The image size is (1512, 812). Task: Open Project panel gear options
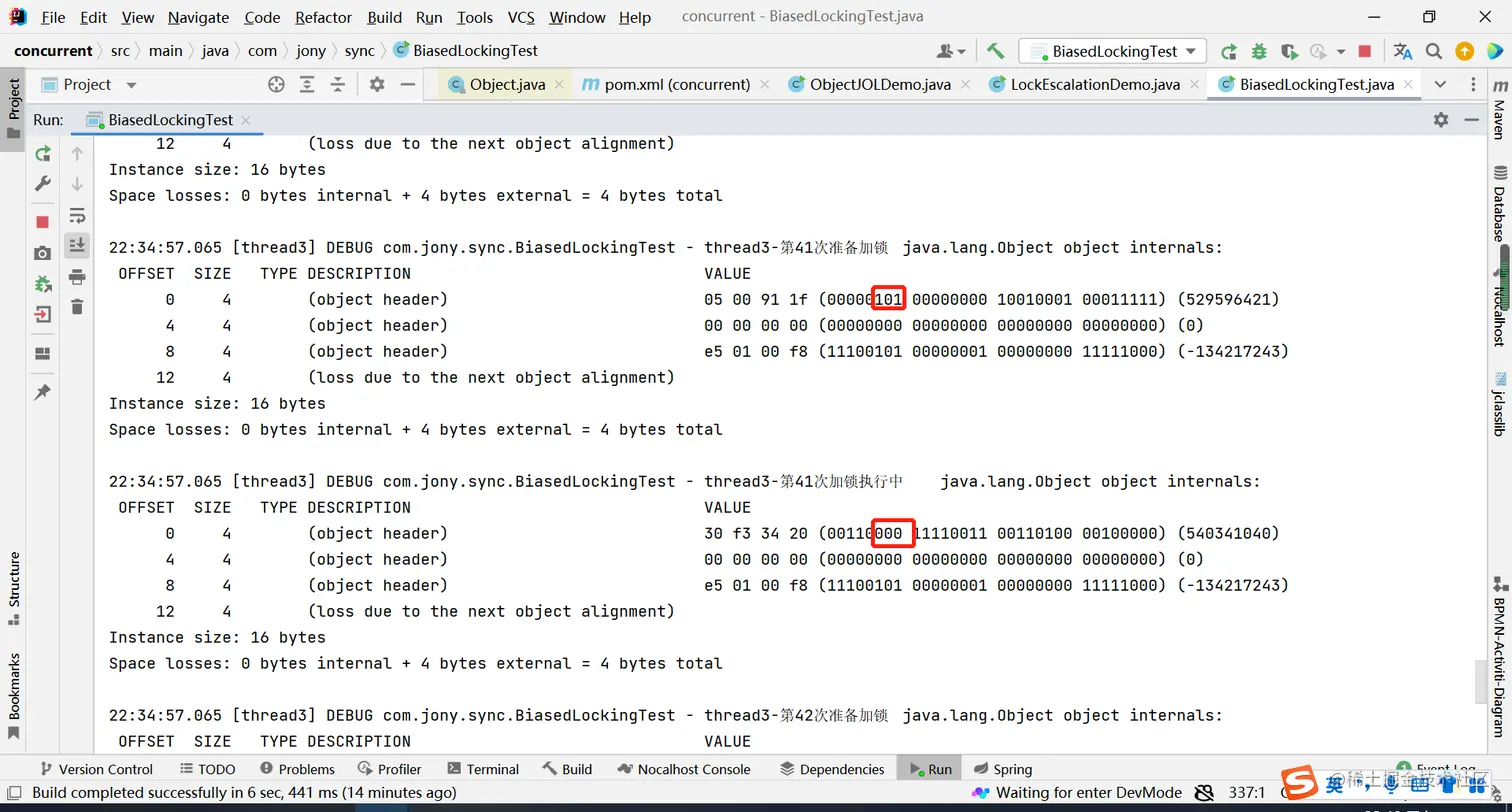pos(377,85)
